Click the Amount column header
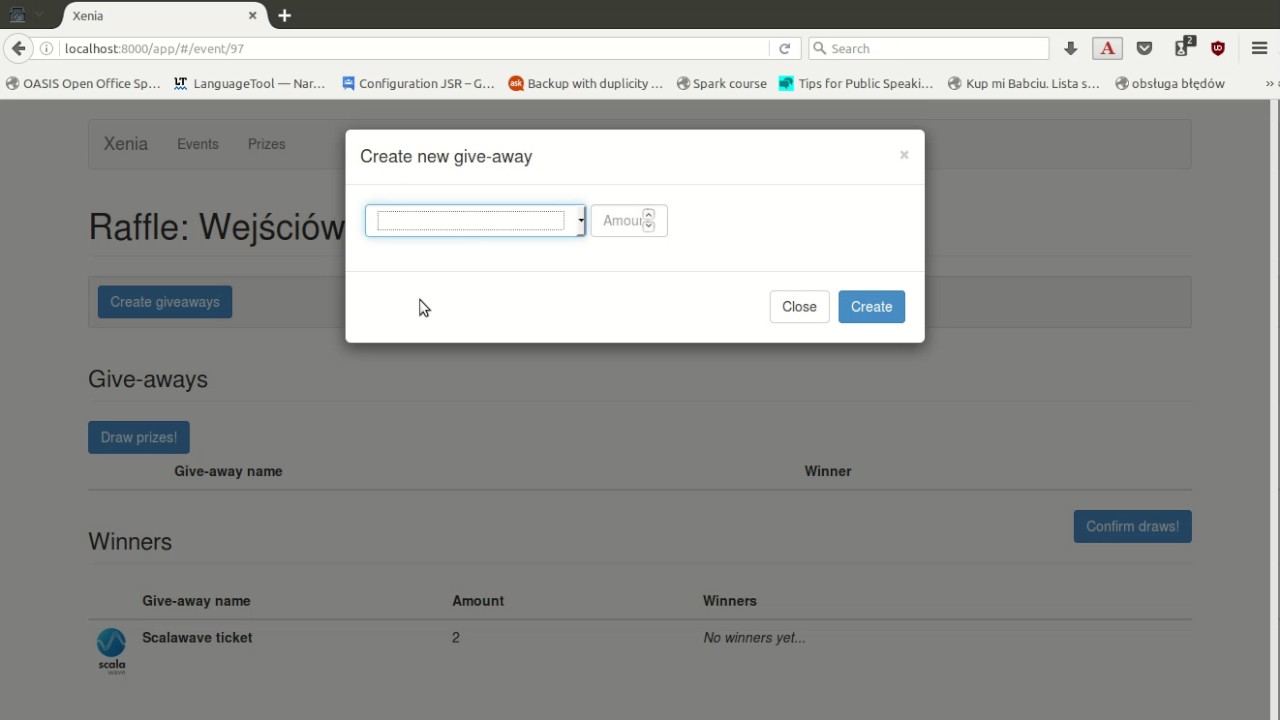Screen dimensions: 1280x720 [478, 601]
